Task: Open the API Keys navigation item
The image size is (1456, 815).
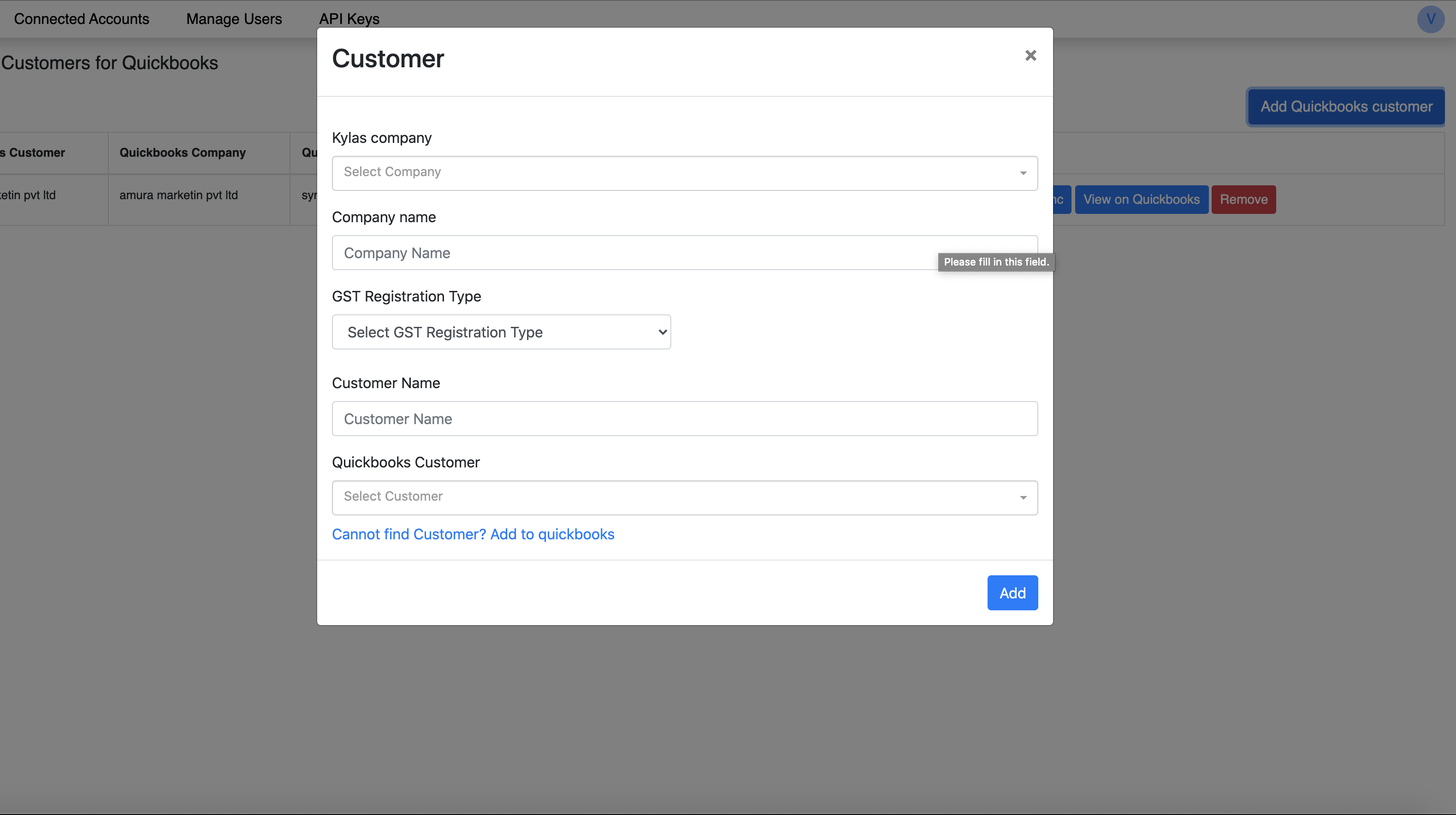Action: pos(349,19)
